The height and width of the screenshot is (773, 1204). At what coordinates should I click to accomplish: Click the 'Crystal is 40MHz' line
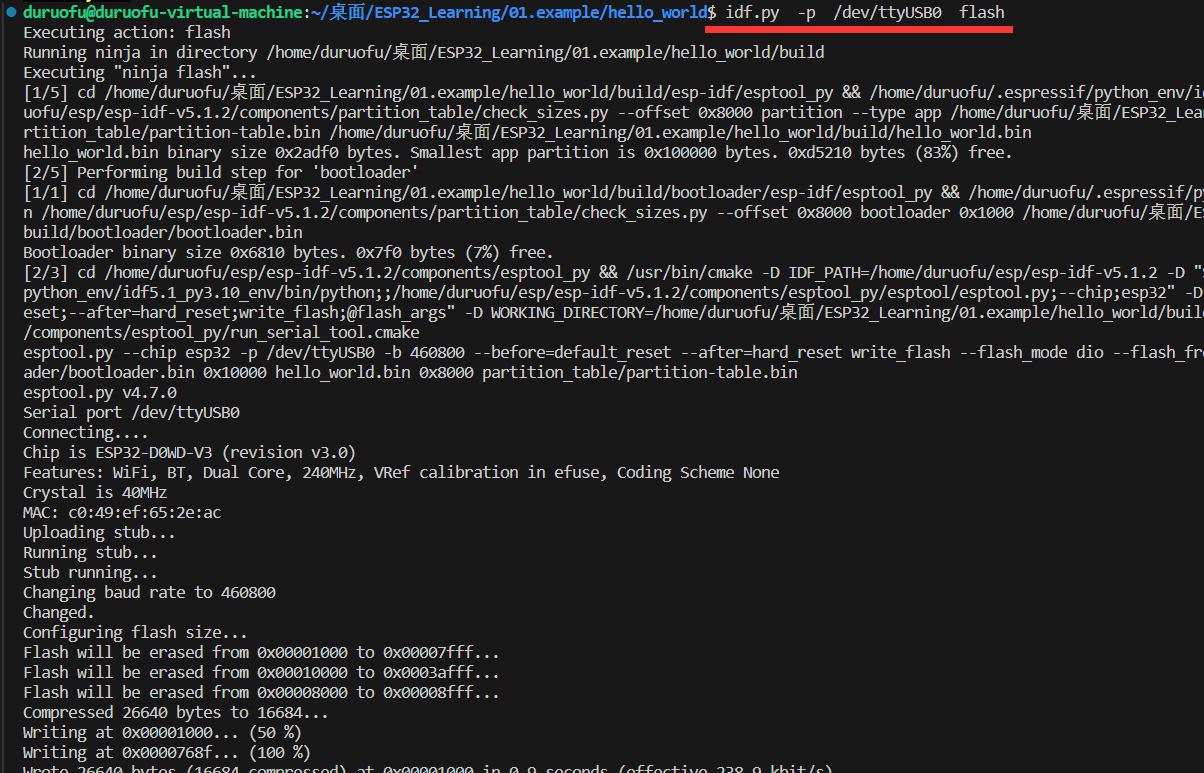[95, 492]
